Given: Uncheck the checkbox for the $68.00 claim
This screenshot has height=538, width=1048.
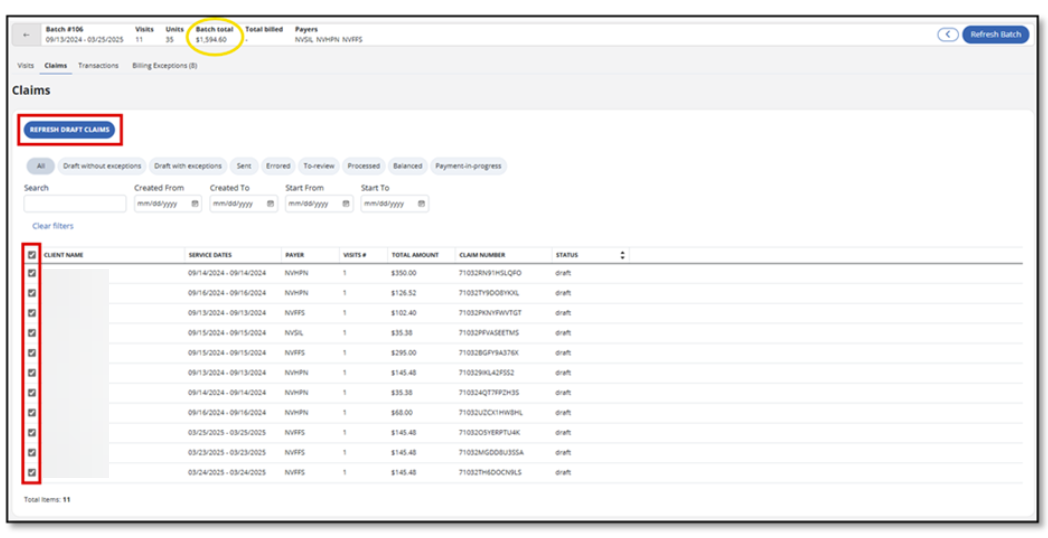Looking at the screenshot, I should coord(32,413).
